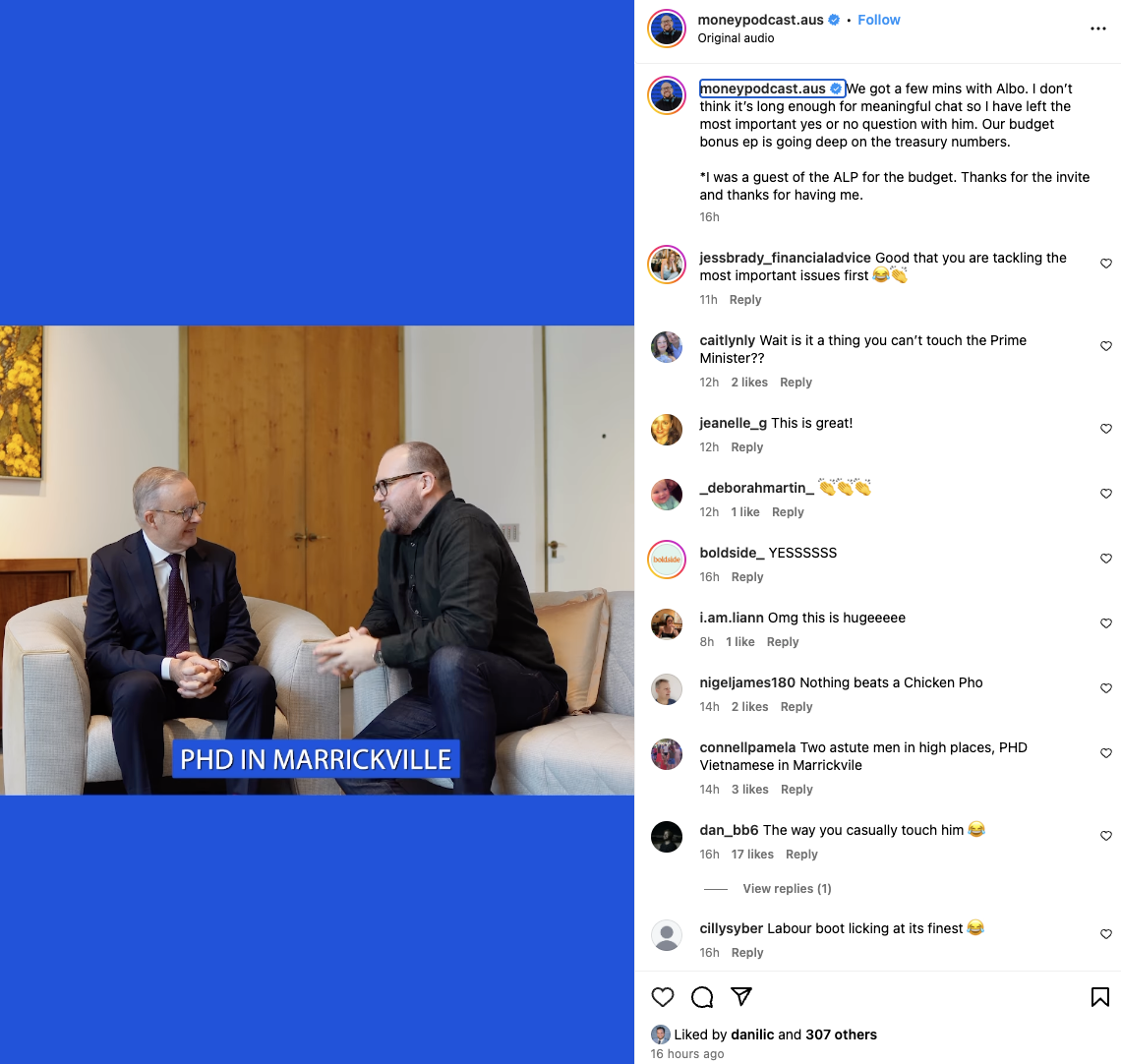1121x1064 pixels.
Task: View 17 likes on dan_bb6's comment
Action: (752, 854)
